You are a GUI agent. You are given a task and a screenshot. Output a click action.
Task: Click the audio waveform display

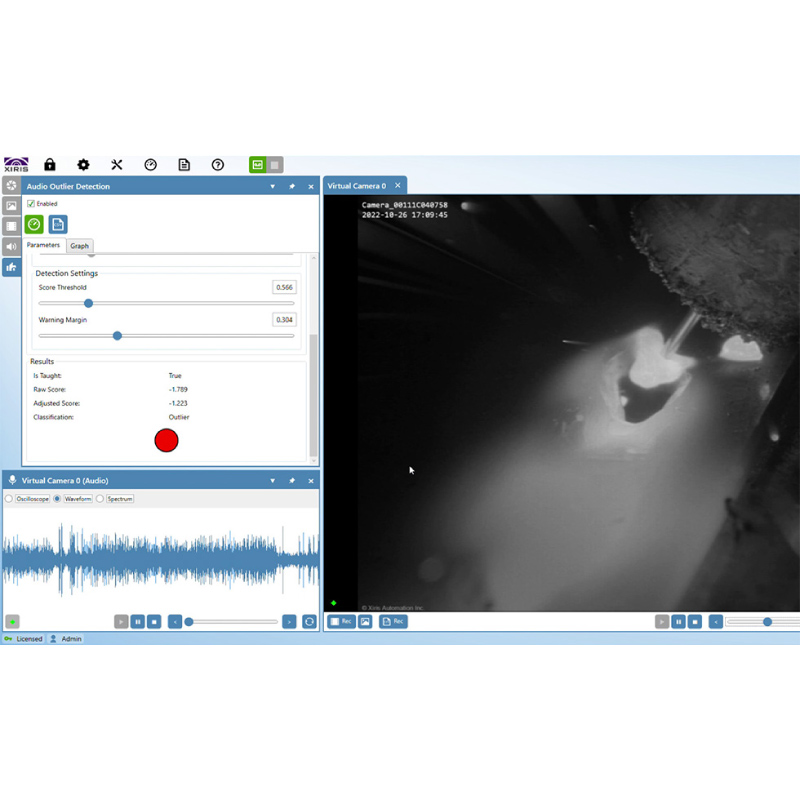tap(161, 559)
